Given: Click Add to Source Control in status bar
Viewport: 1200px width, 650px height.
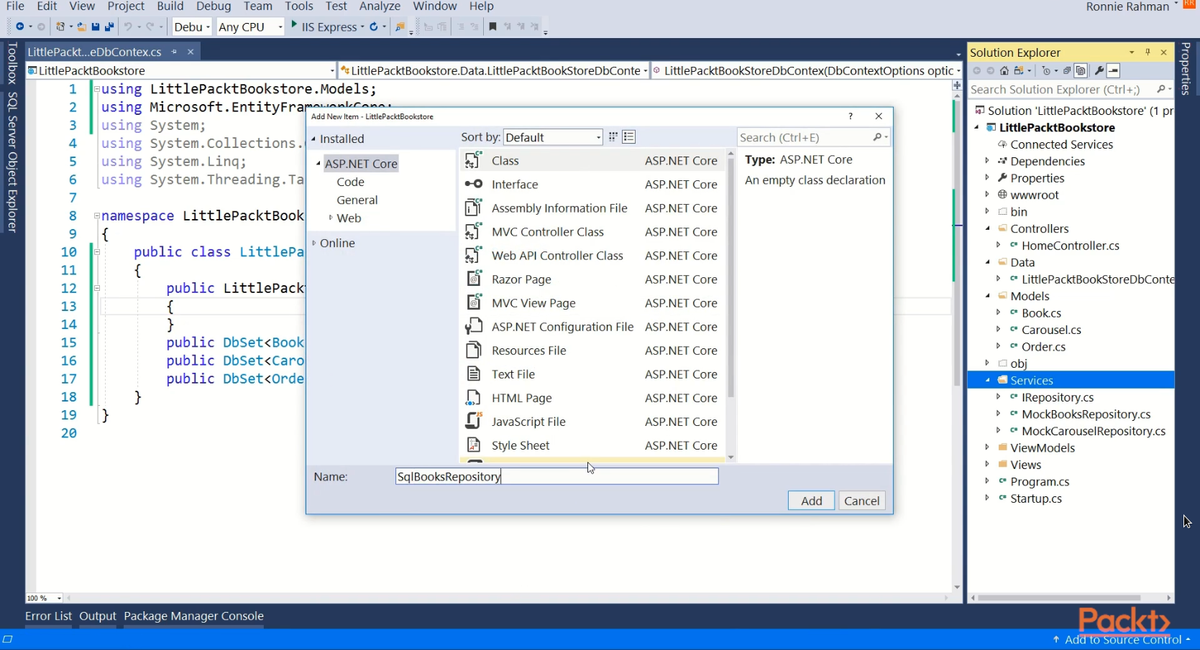Looking at the screenshot, I should tap(1122, 640).
